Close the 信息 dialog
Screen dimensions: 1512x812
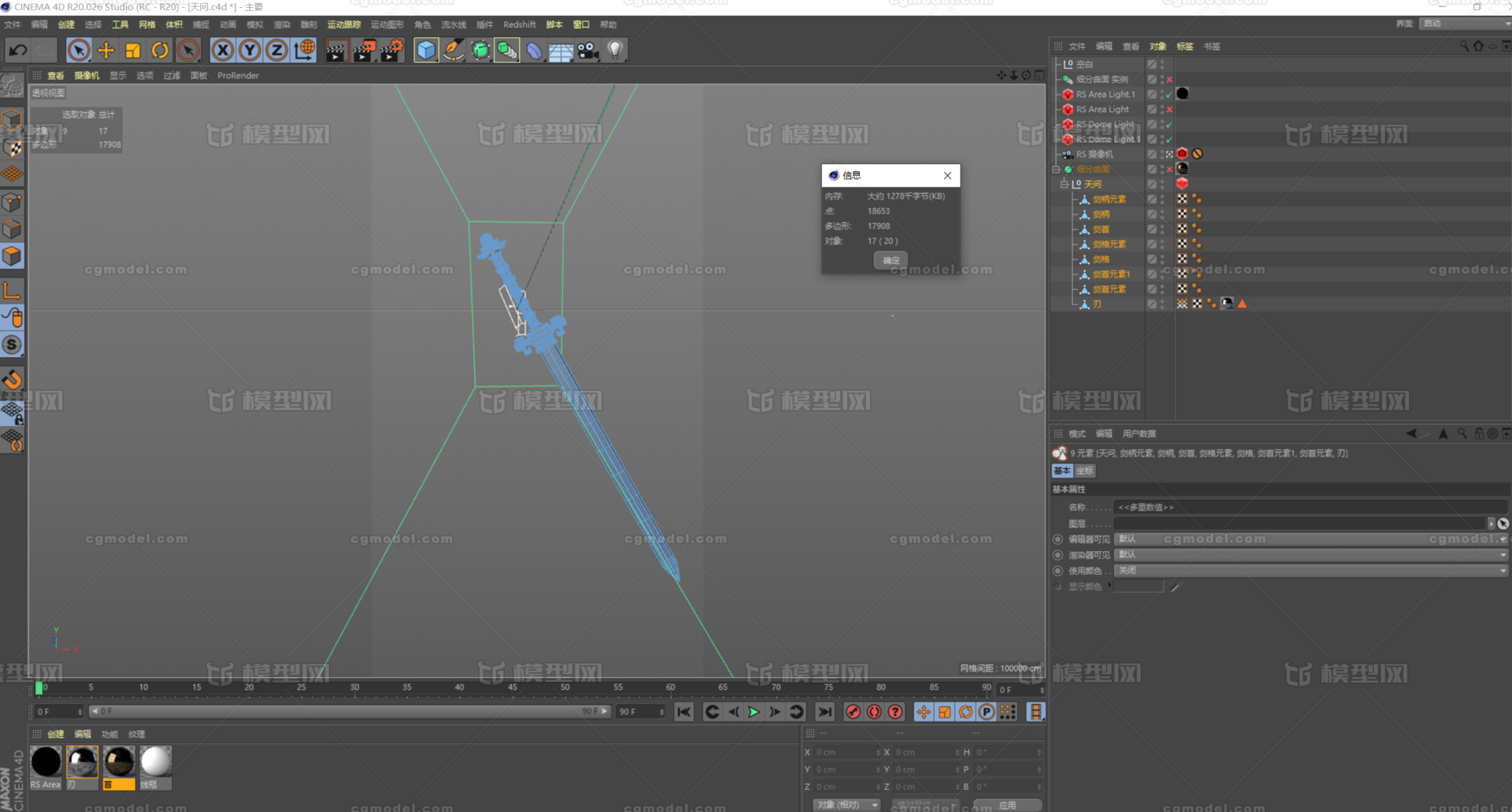click(948, 175)
